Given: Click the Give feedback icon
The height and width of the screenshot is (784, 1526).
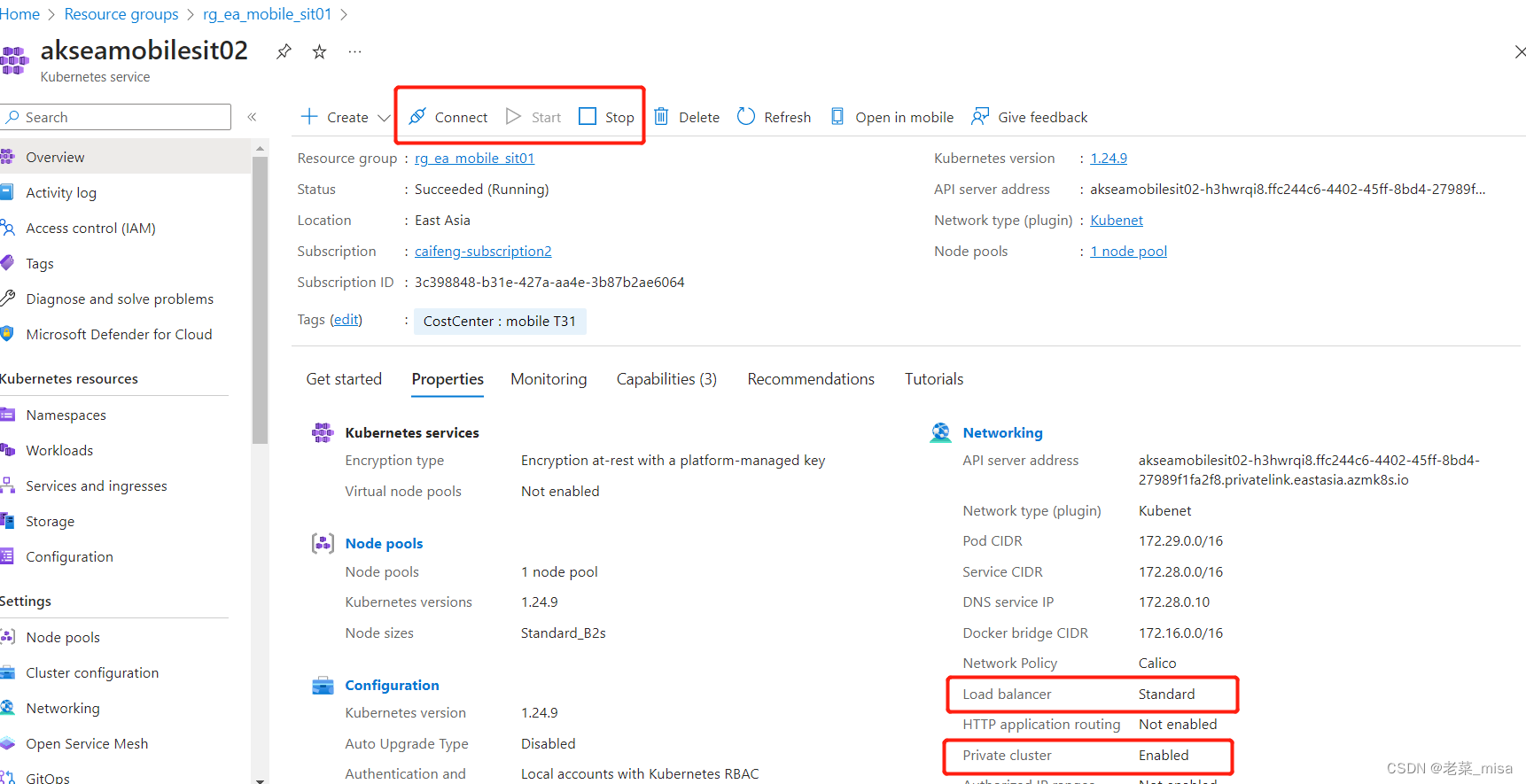Looking at the screenshot, I should (979, 116).
